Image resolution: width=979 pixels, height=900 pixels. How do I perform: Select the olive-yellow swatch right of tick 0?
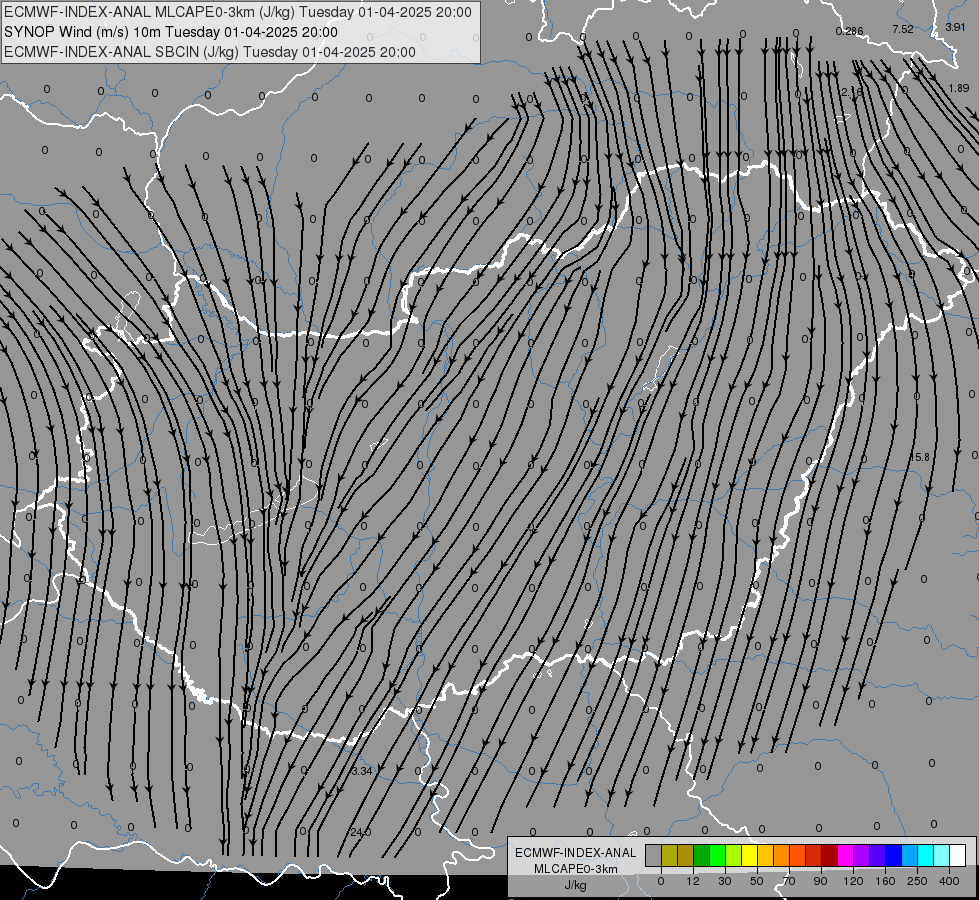point(669,856)
